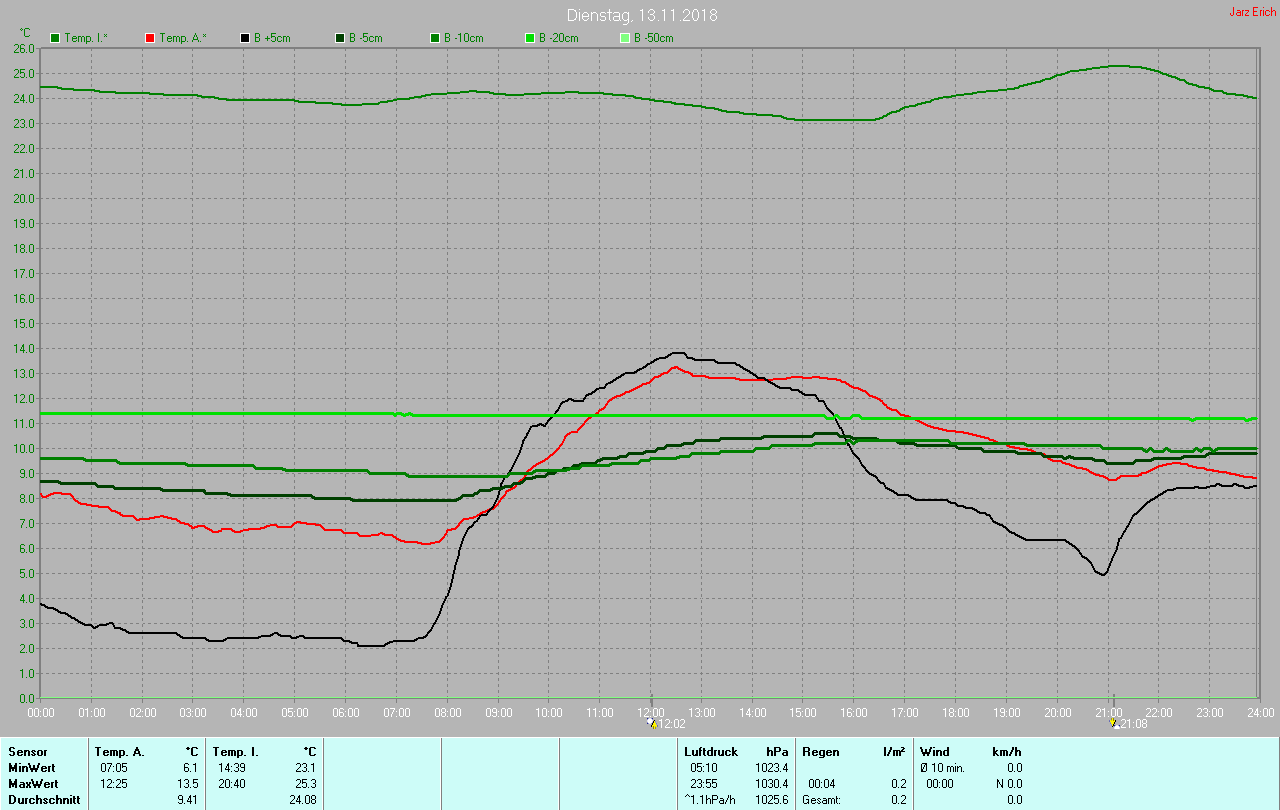The image size is (1280, 810).
Task: Click the Temp. I.* green legend swatch
Action: click(x=55, y=38)
